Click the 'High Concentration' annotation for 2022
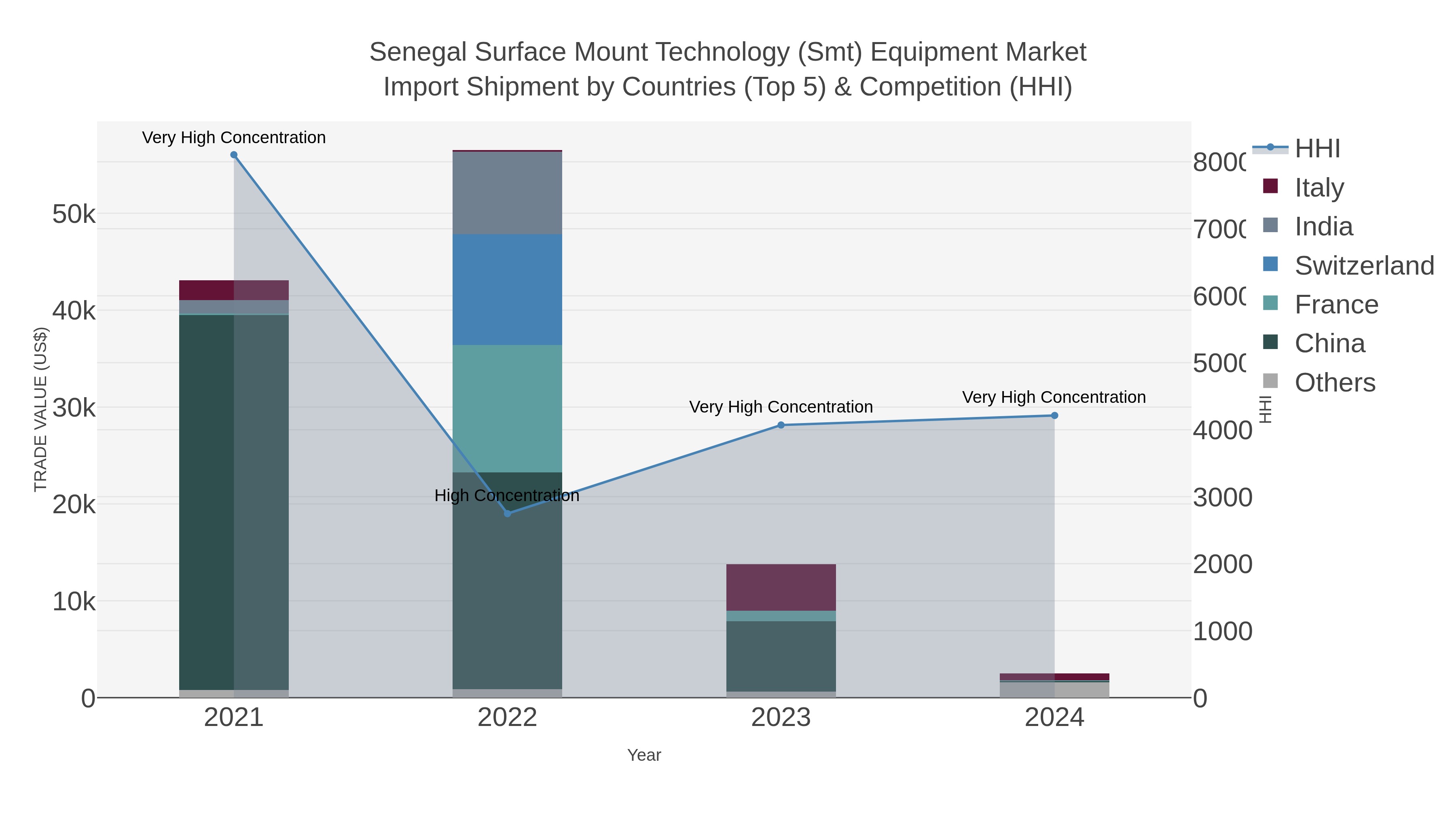 point(507,495)
